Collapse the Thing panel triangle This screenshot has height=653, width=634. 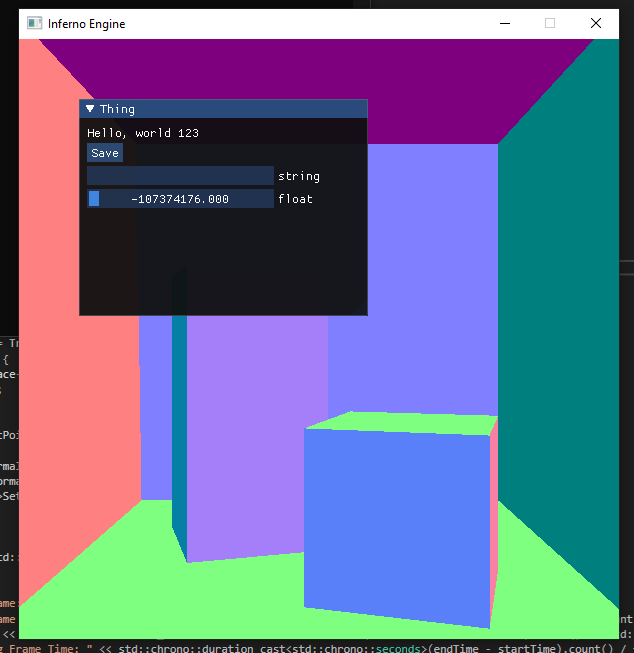pyautogui.click(x=90, y=109)
